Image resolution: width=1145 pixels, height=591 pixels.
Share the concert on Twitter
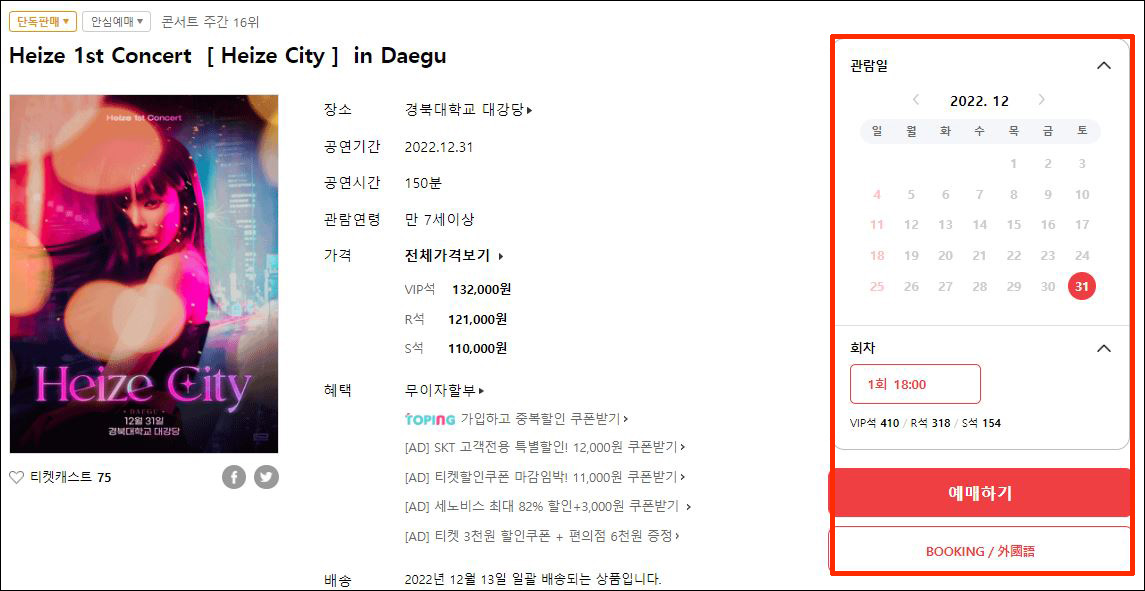267,478
